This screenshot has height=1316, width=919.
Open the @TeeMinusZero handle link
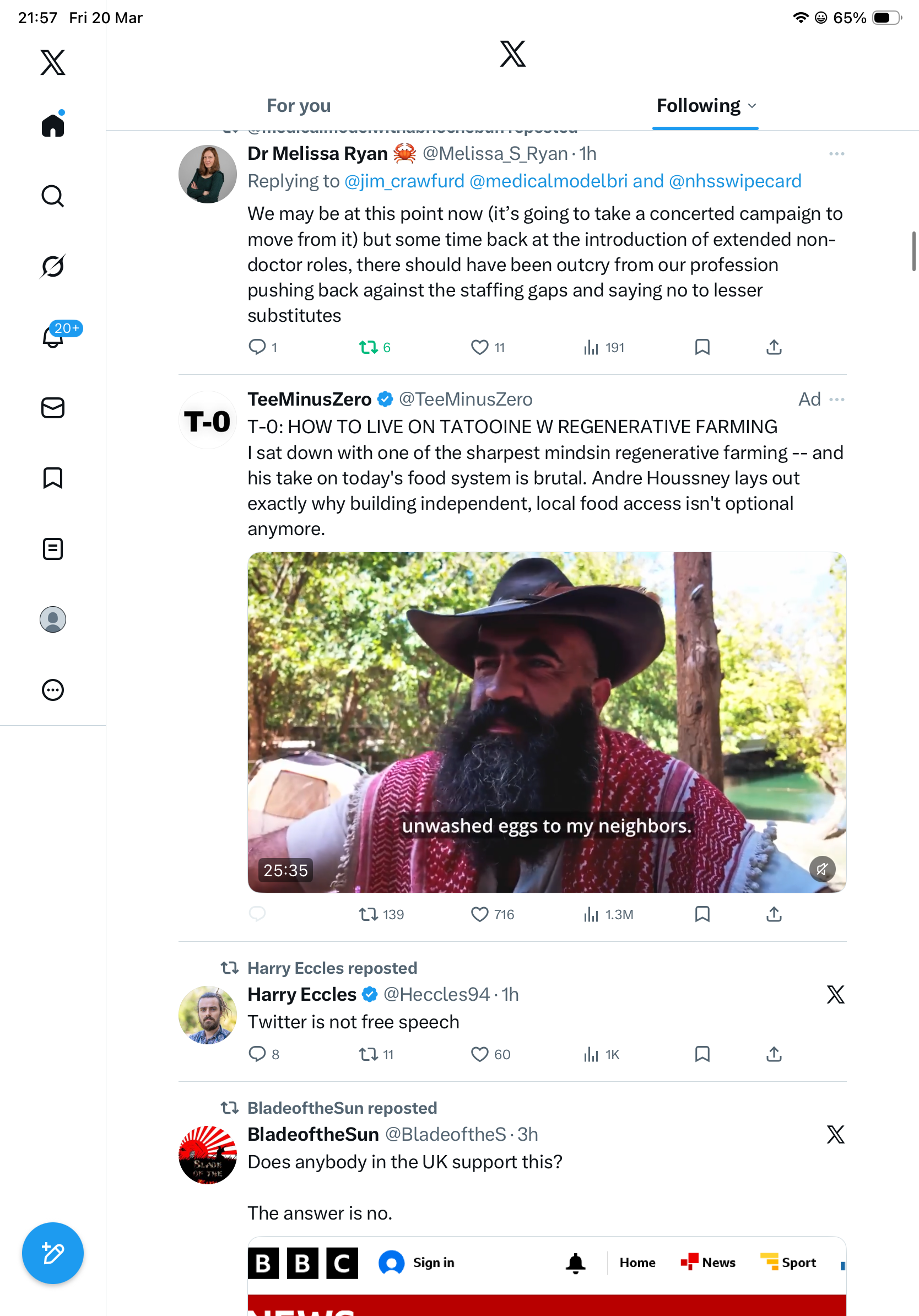click(x=465, y=400)
